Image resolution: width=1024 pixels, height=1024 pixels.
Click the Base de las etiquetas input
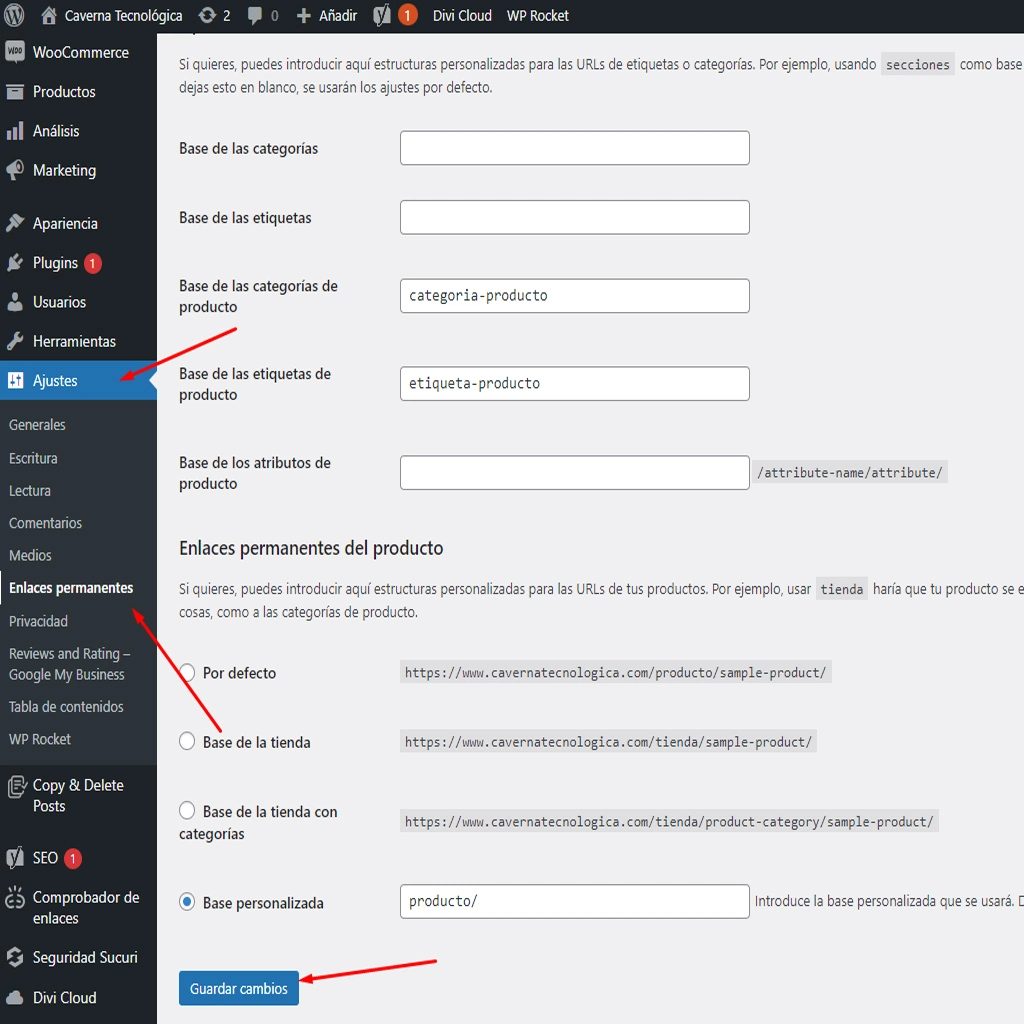(x=575, y=217)
